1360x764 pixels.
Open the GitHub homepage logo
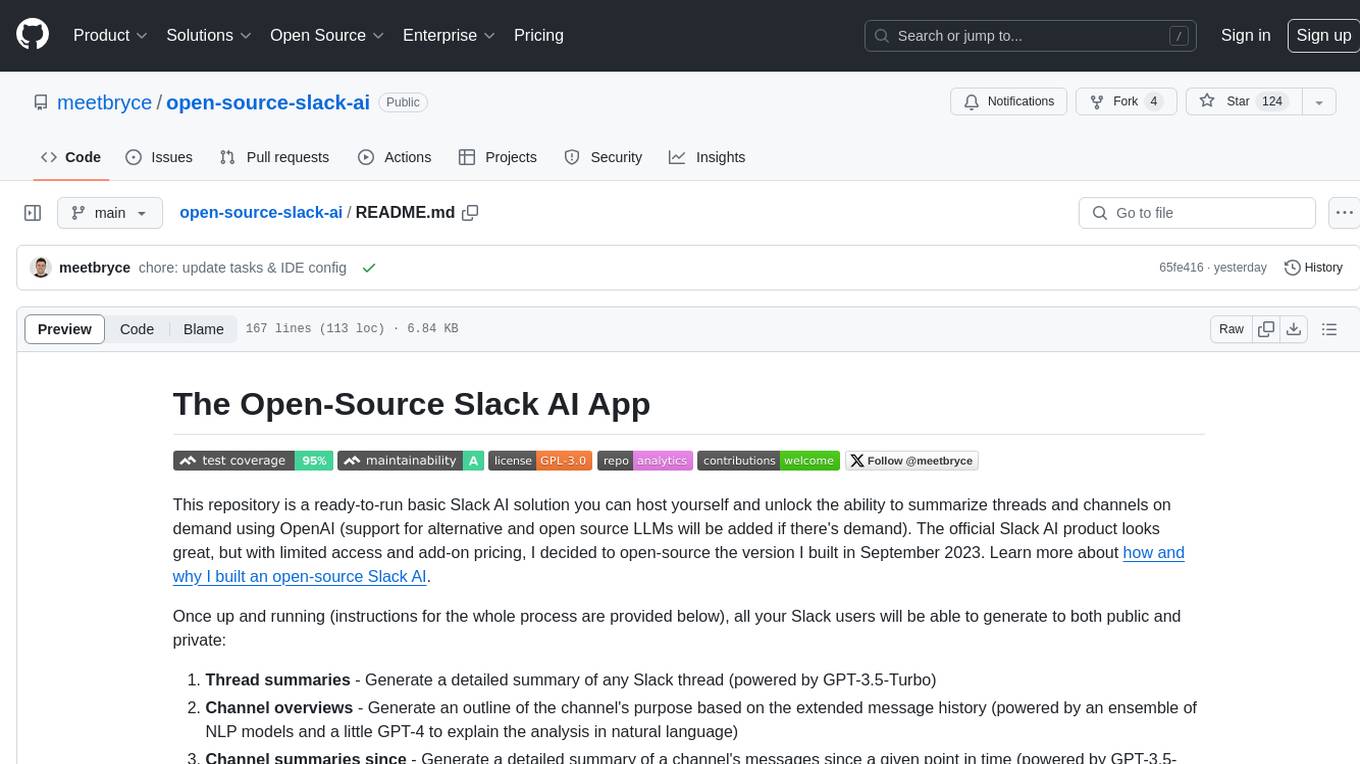[x=32, y=35]
